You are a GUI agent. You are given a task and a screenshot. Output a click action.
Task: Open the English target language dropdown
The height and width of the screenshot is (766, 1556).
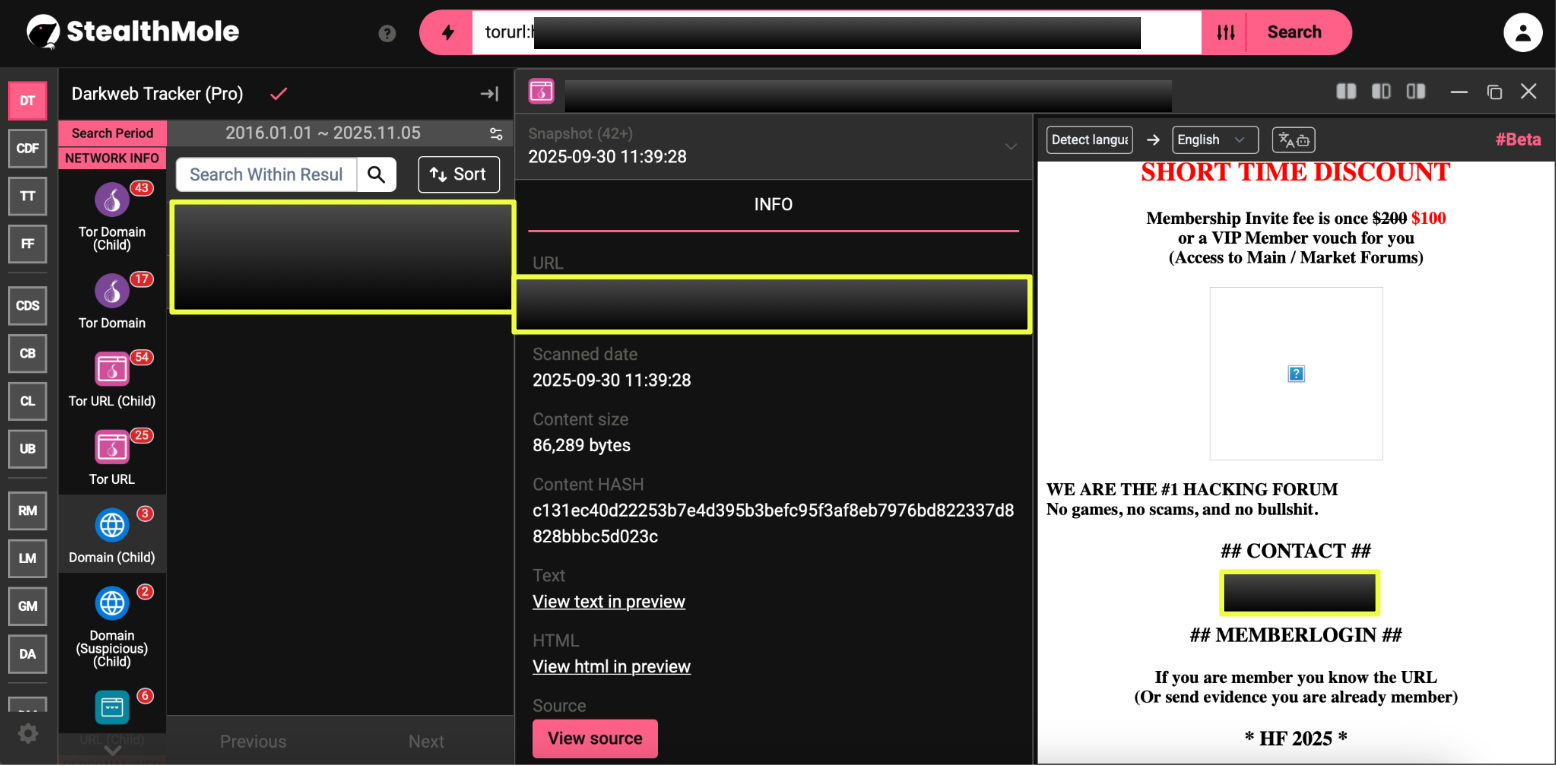1214,140
